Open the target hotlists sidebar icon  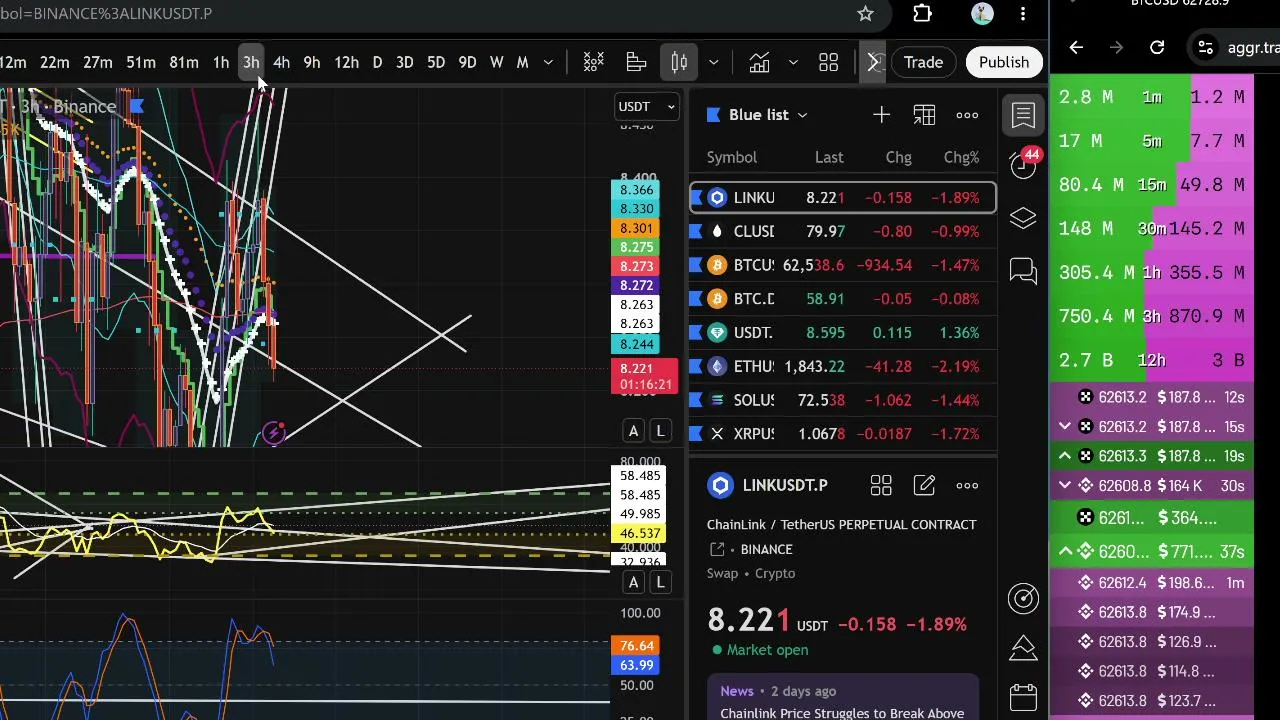pos(1023,598)
